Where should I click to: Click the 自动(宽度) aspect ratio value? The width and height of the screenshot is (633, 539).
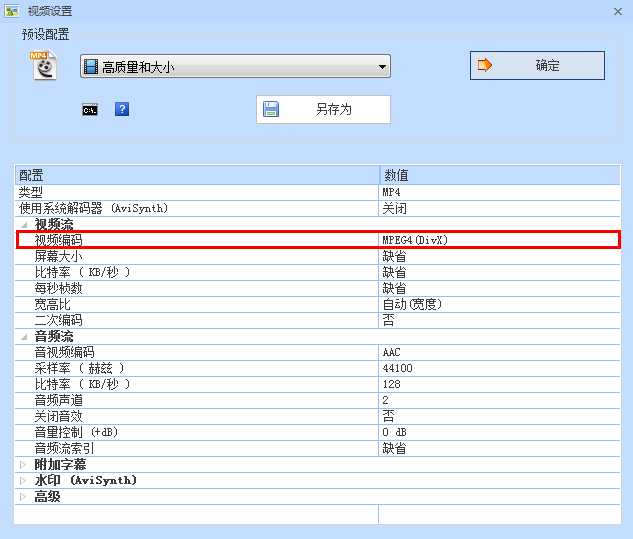[x=499, y=304]
